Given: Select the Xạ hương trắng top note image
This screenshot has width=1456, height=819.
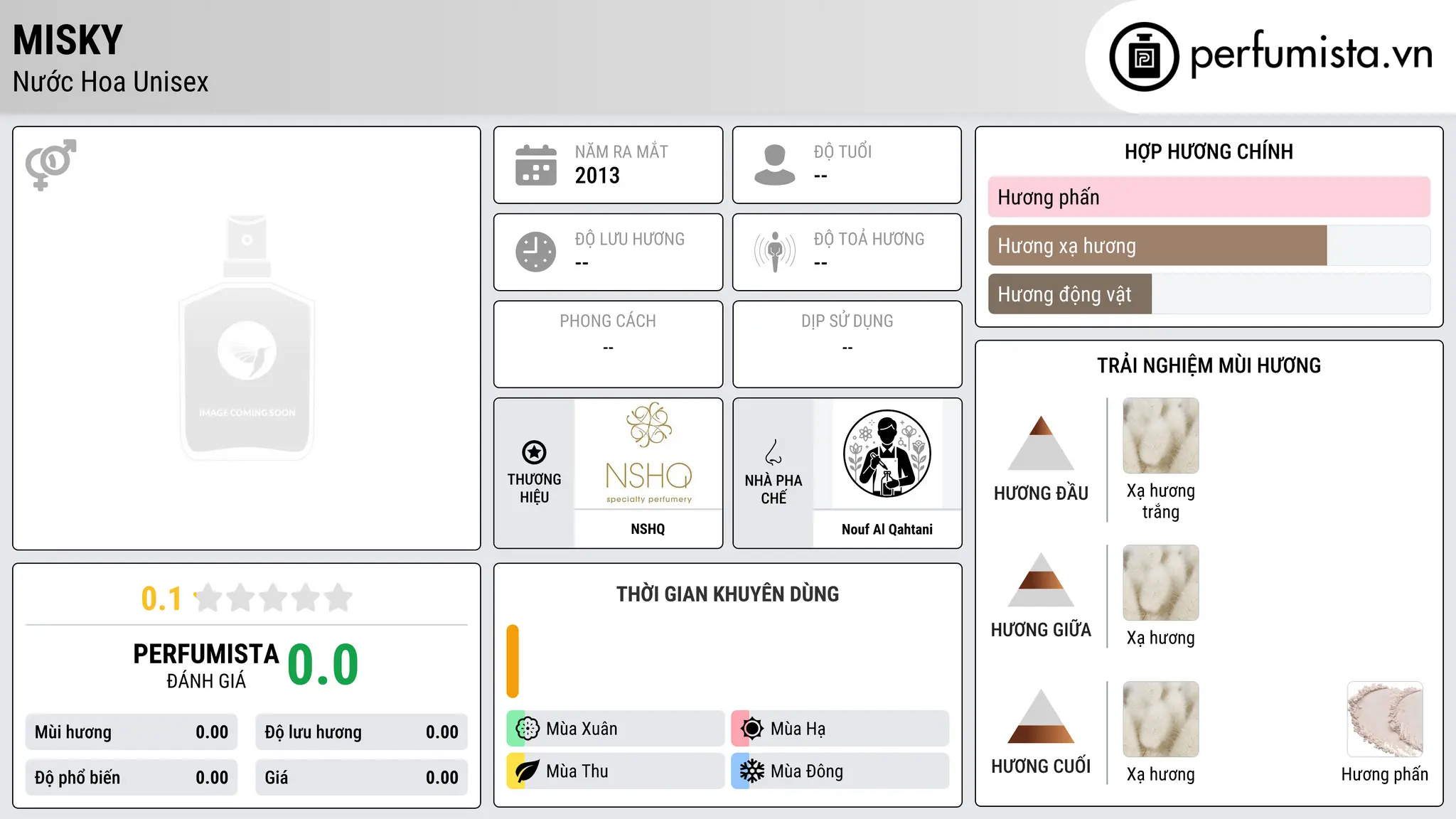Looking at the screenshot, I should point(1161,436).
